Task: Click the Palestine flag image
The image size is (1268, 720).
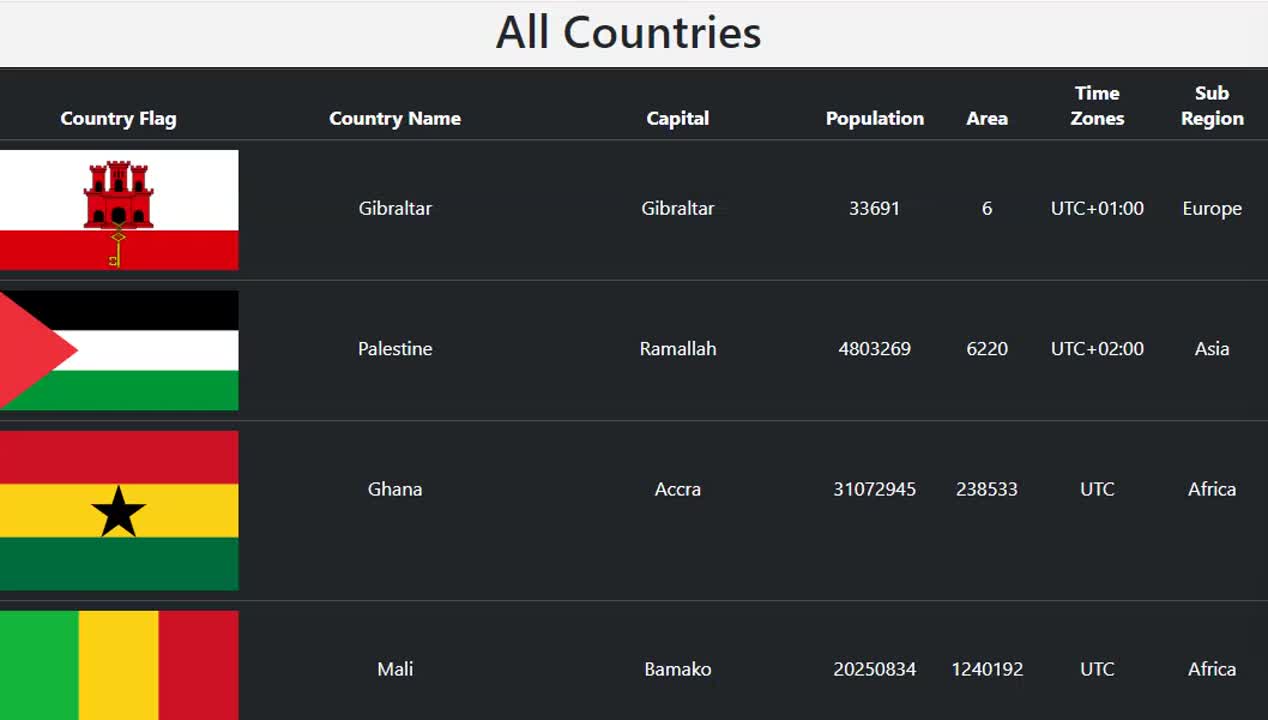Action: [x=119, y=350]
